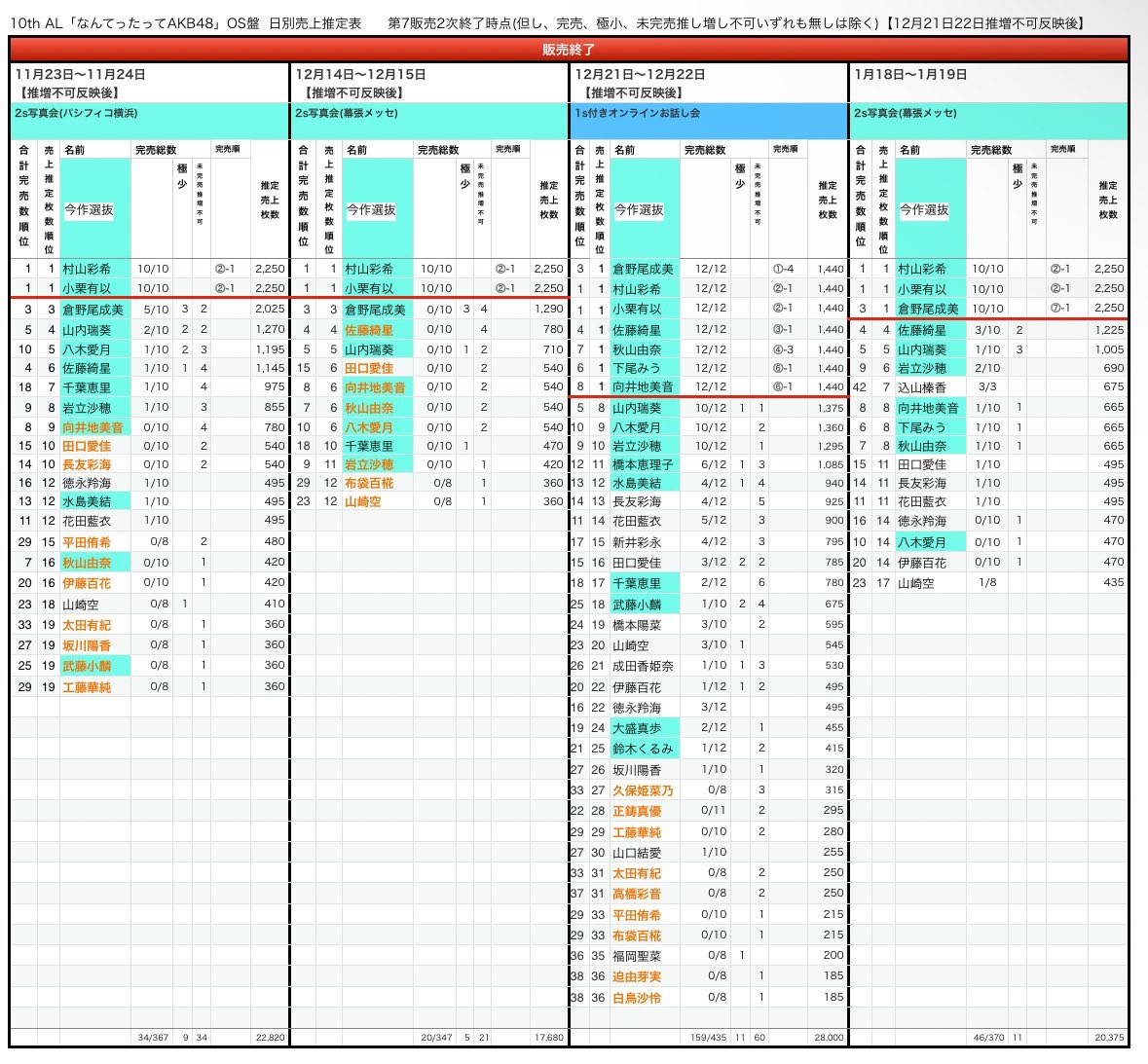Click the sales value 1,005
Screen dimensions: 1148x1064
[1109, 349]
